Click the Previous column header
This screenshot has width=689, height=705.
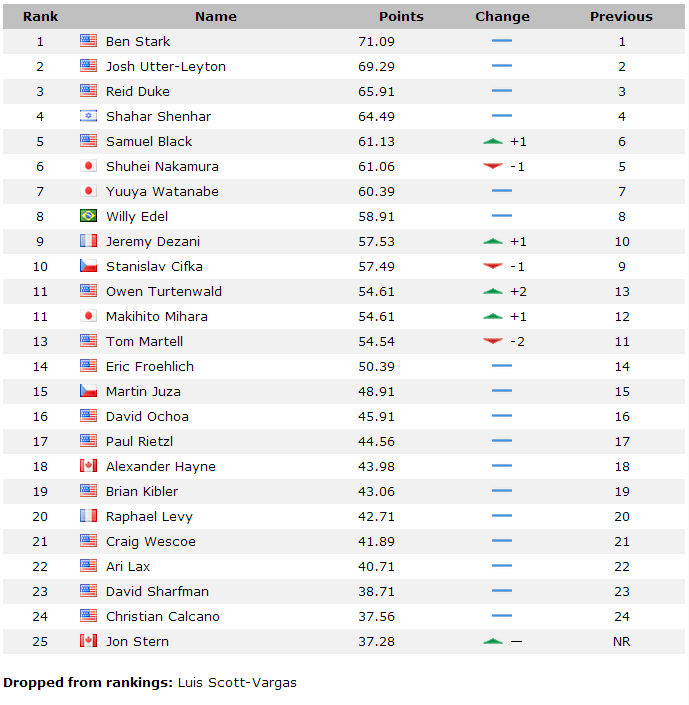tap(621, 17)
